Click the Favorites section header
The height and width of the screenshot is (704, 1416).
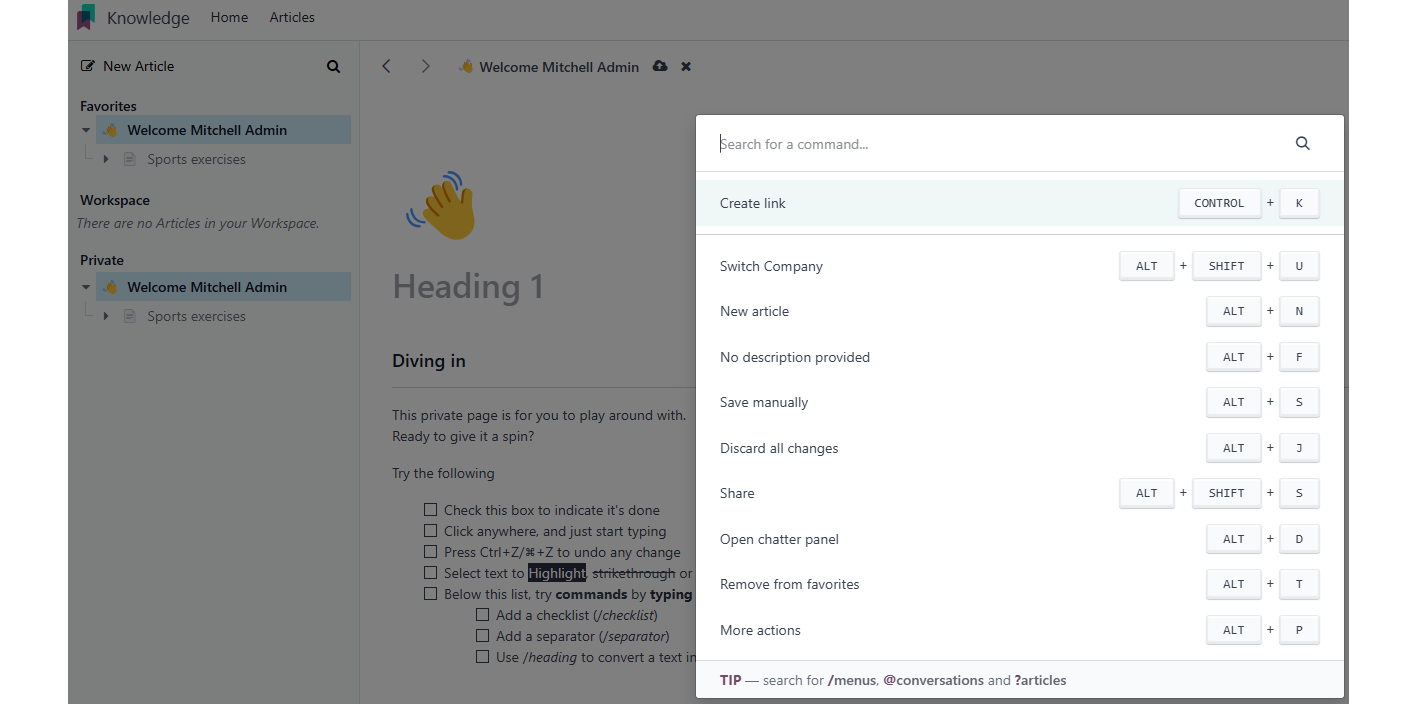tap(108, 106)
